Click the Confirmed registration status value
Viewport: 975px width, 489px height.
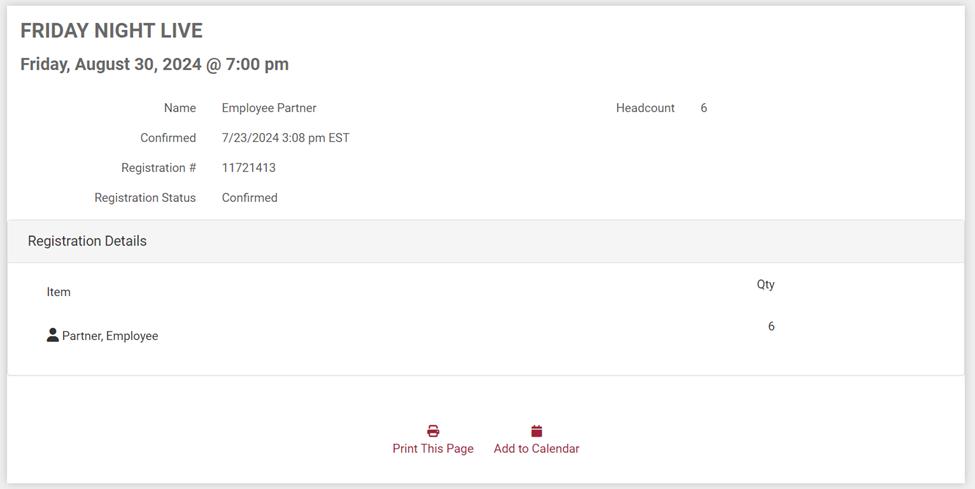click(250, 198)
